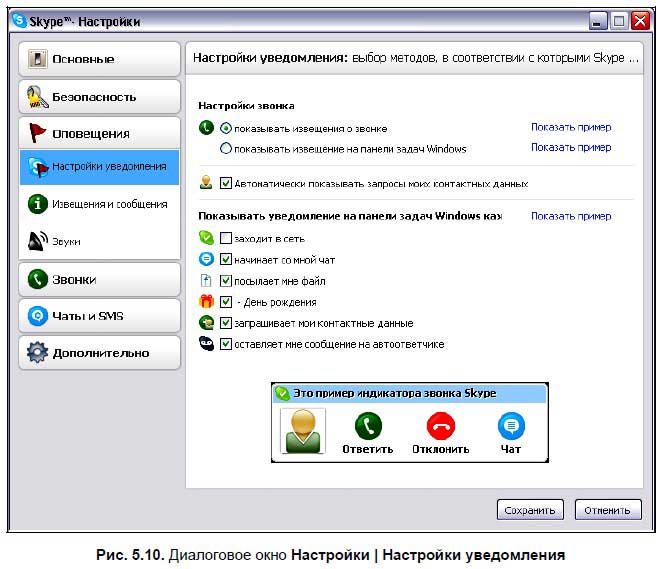
Task: Uncheck посылает мне файл checkbox
Action: 226,280
